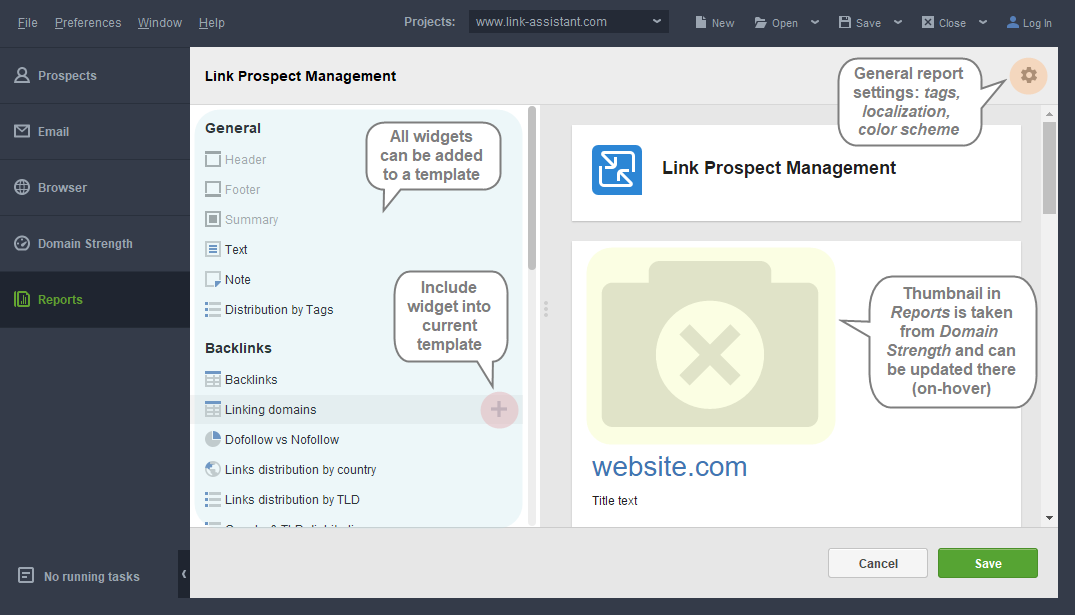The height and width of the screenshot is (615, 1075).
Task: Open the Window menu
Action: (160, 23)
